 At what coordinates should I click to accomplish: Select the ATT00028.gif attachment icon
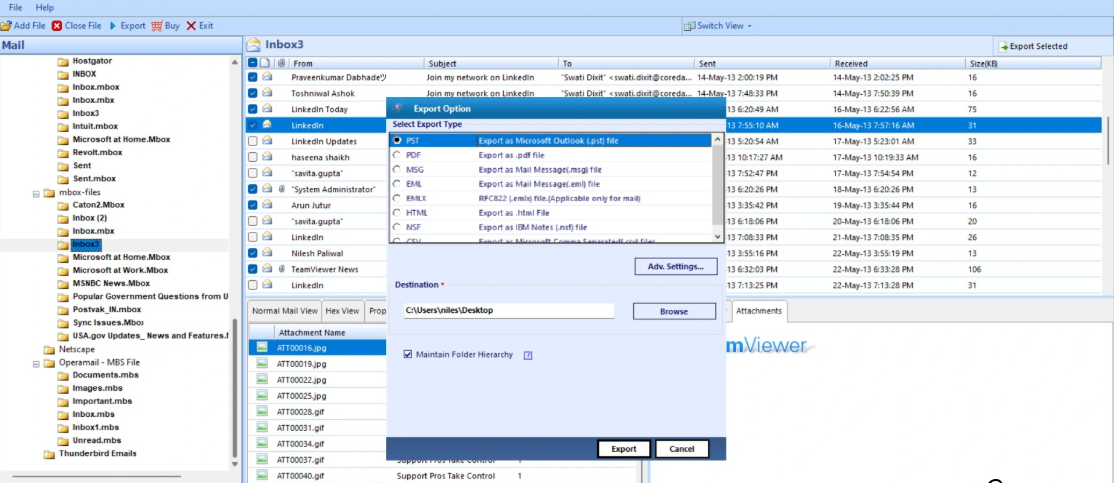click(x=262, y=412)
